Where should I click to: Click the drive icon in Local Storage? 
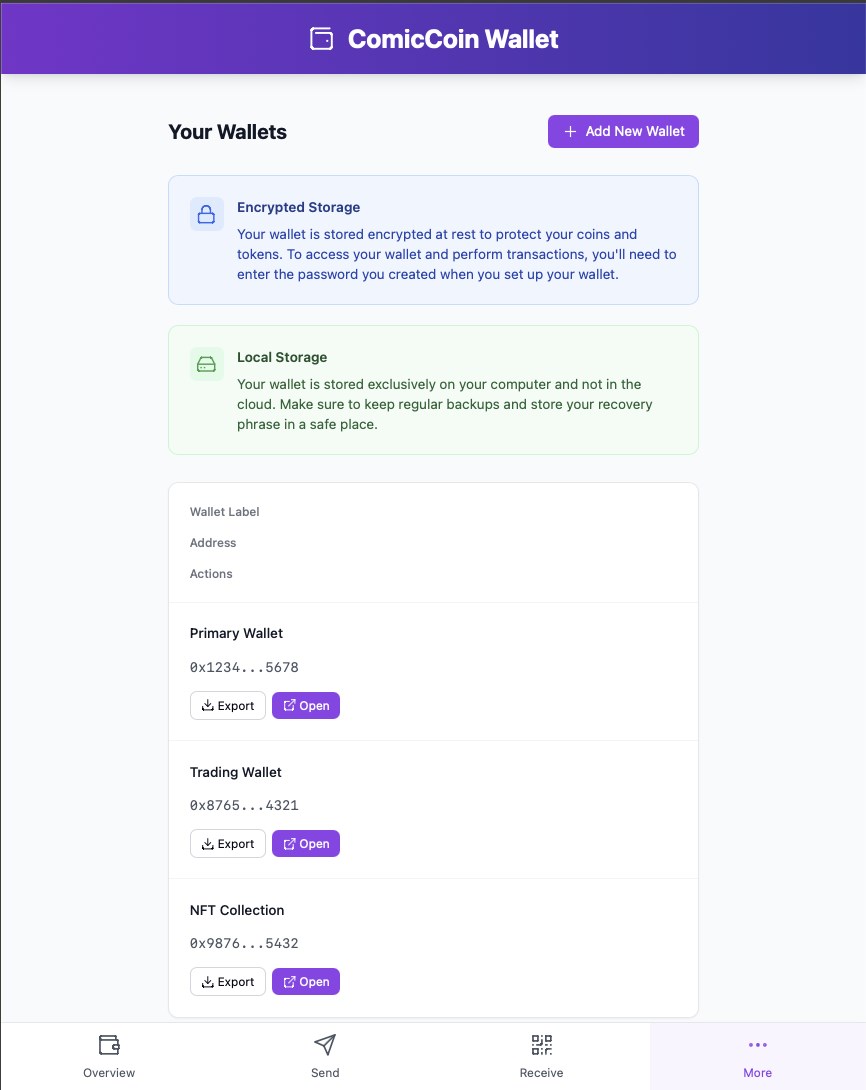(x=206, y=364)
